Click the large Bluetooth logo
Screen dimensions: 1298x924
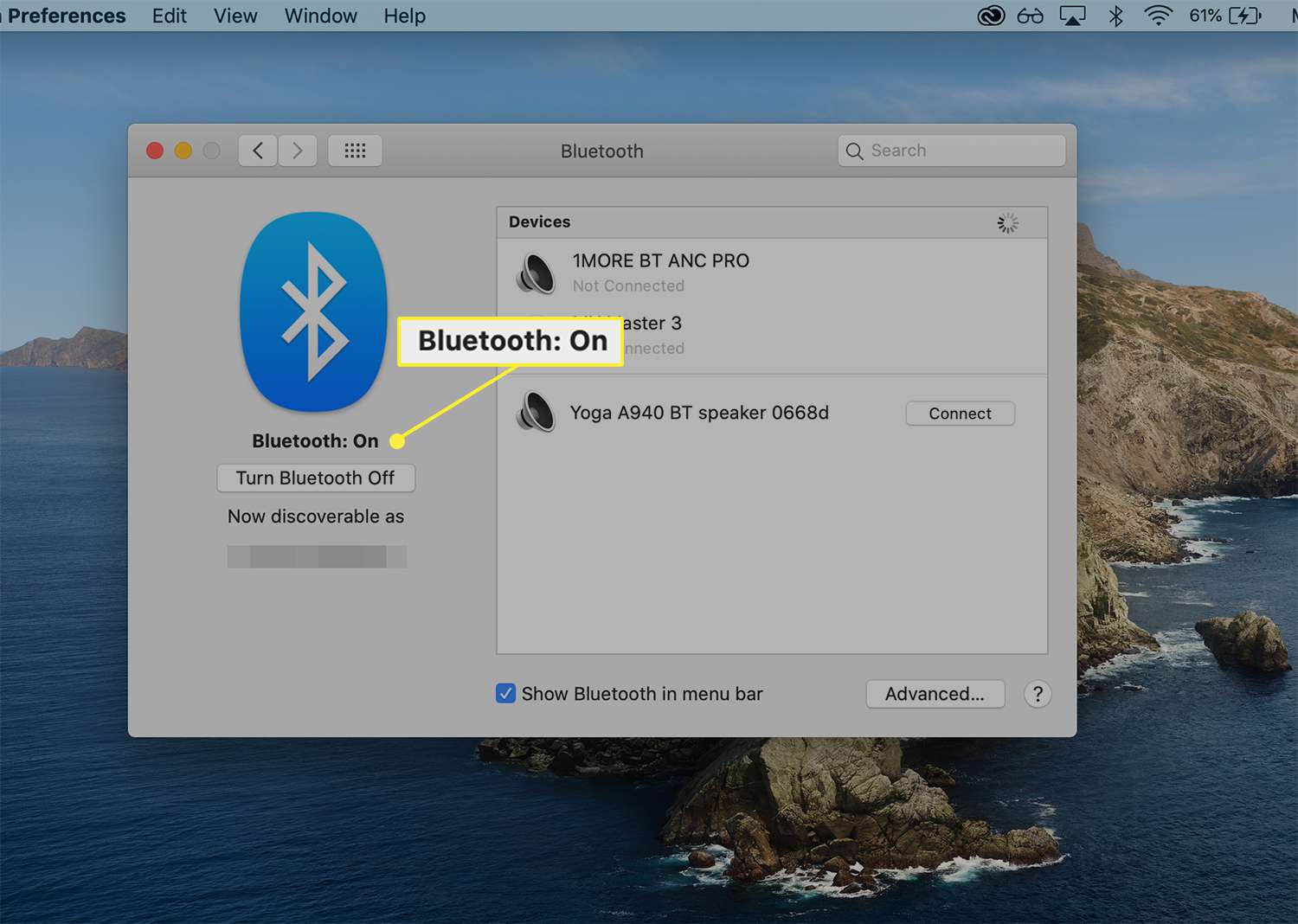pos(313,311)
